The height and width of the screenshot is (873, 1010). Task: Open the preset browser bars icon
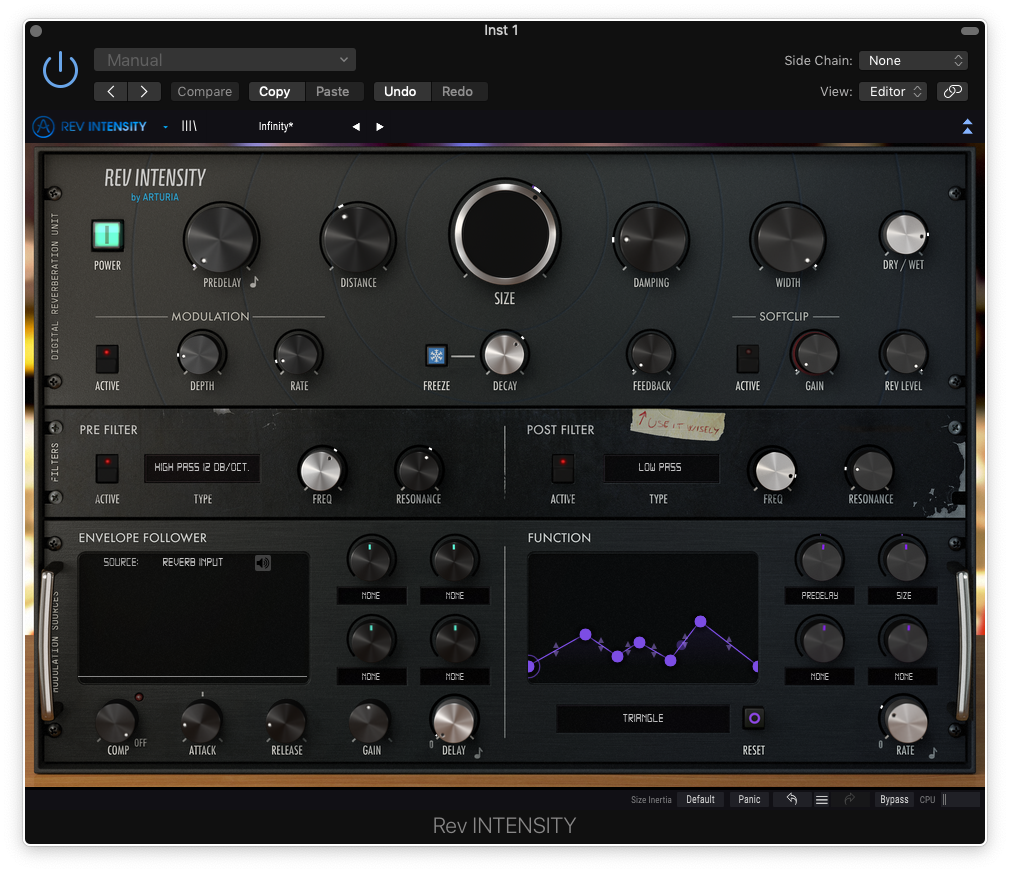189,126
